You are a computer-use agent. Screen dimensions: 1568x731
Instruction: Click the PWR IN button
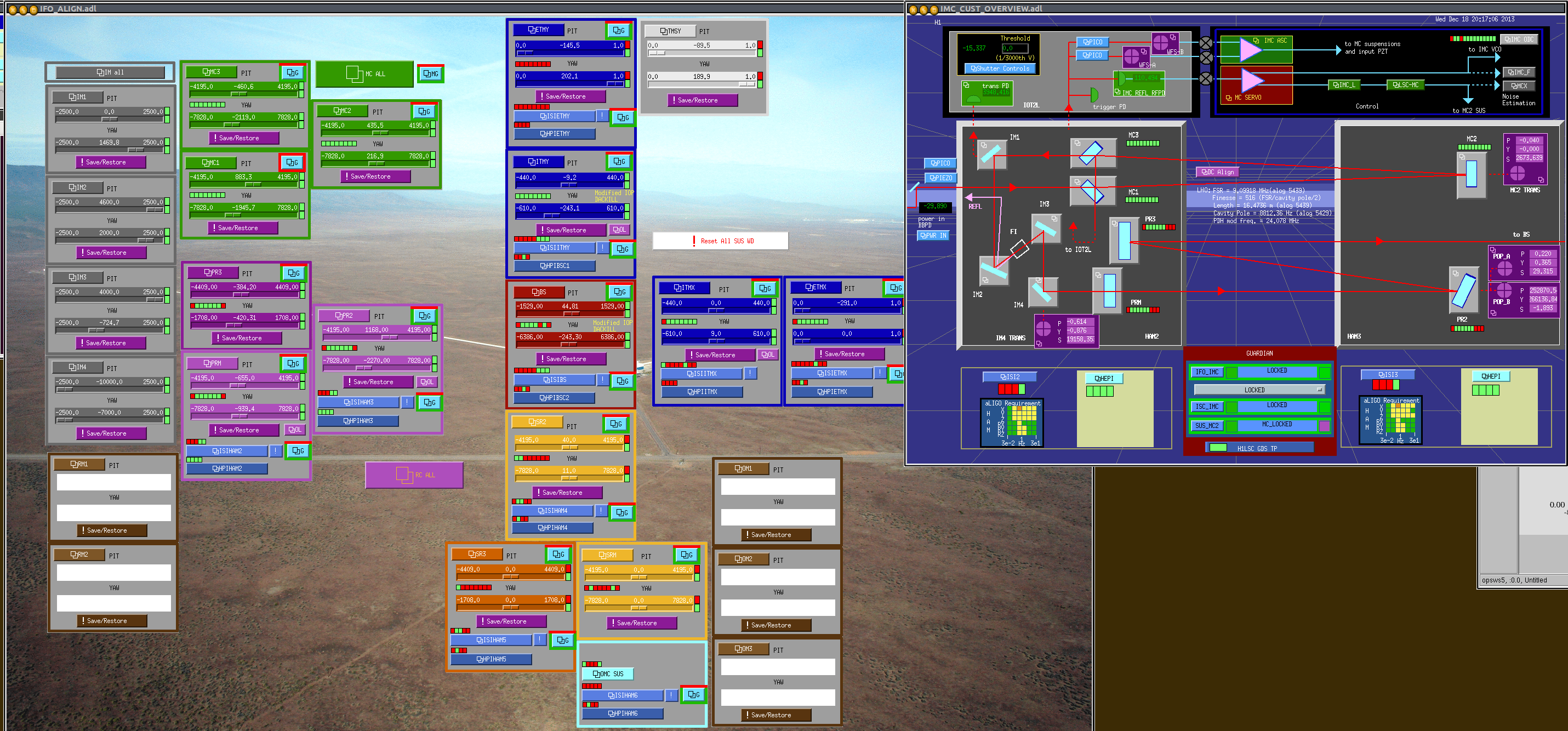tap(933, 236)
